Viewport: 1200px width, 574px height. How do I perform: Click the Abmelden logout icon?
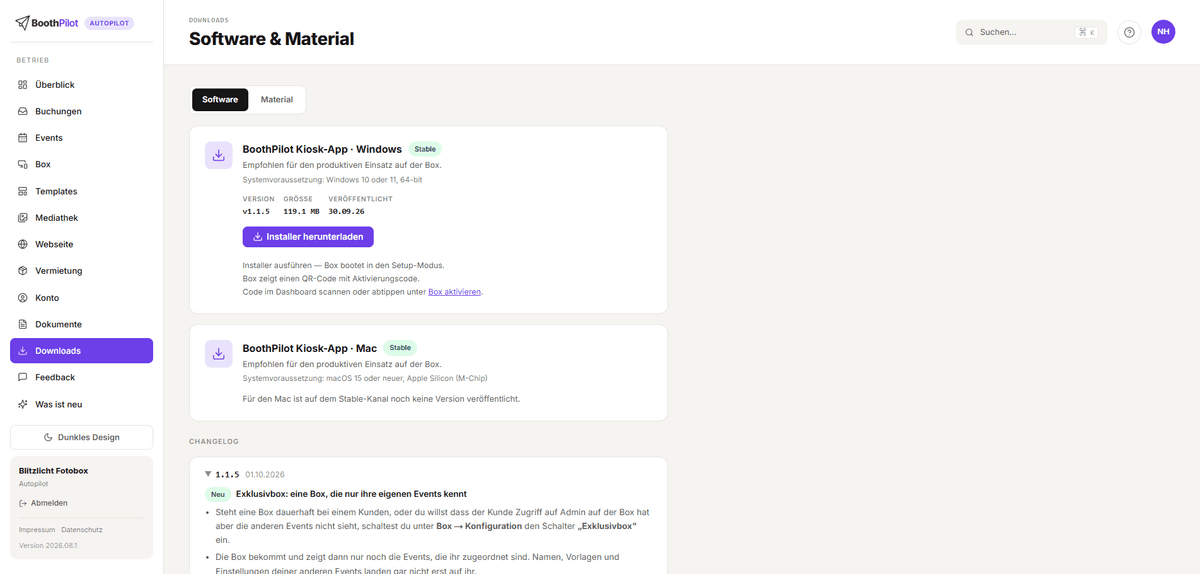coord(23,503)
